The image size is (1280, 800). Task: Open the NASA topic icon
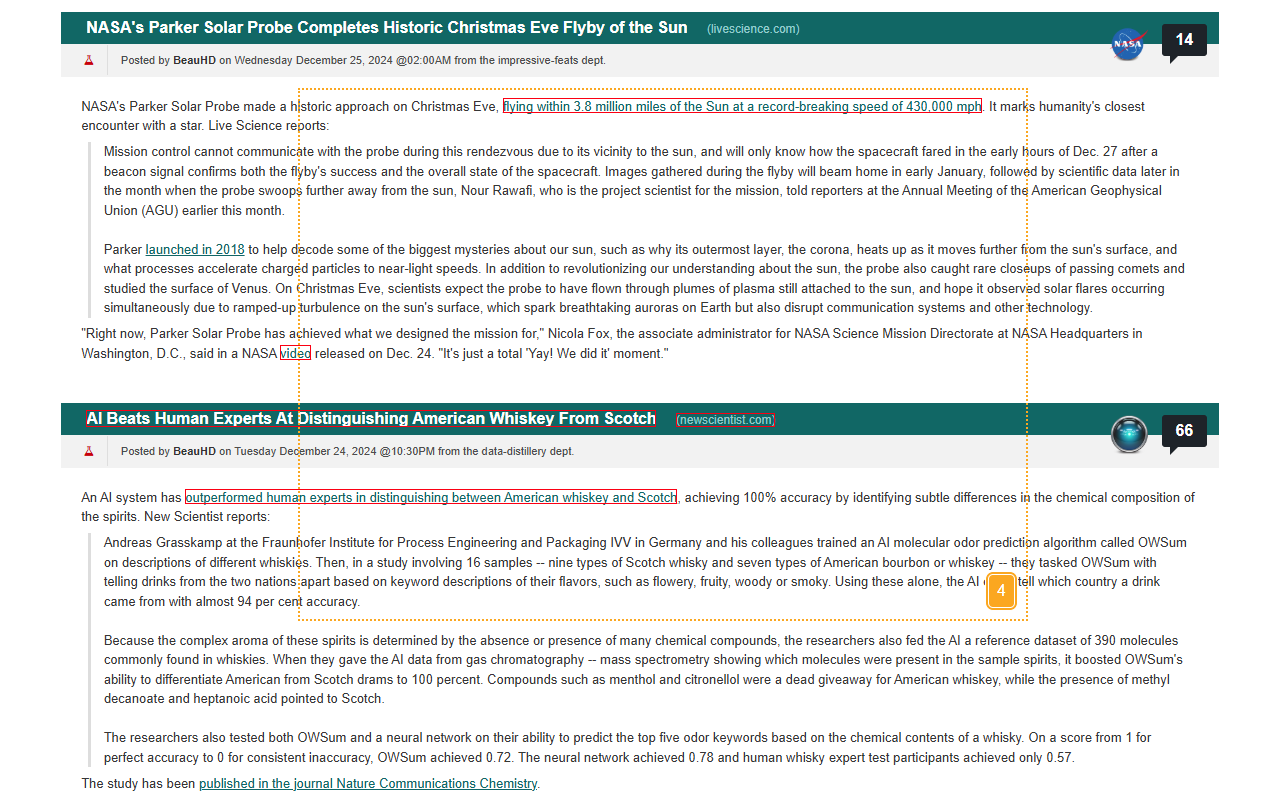click(1128, 44)
